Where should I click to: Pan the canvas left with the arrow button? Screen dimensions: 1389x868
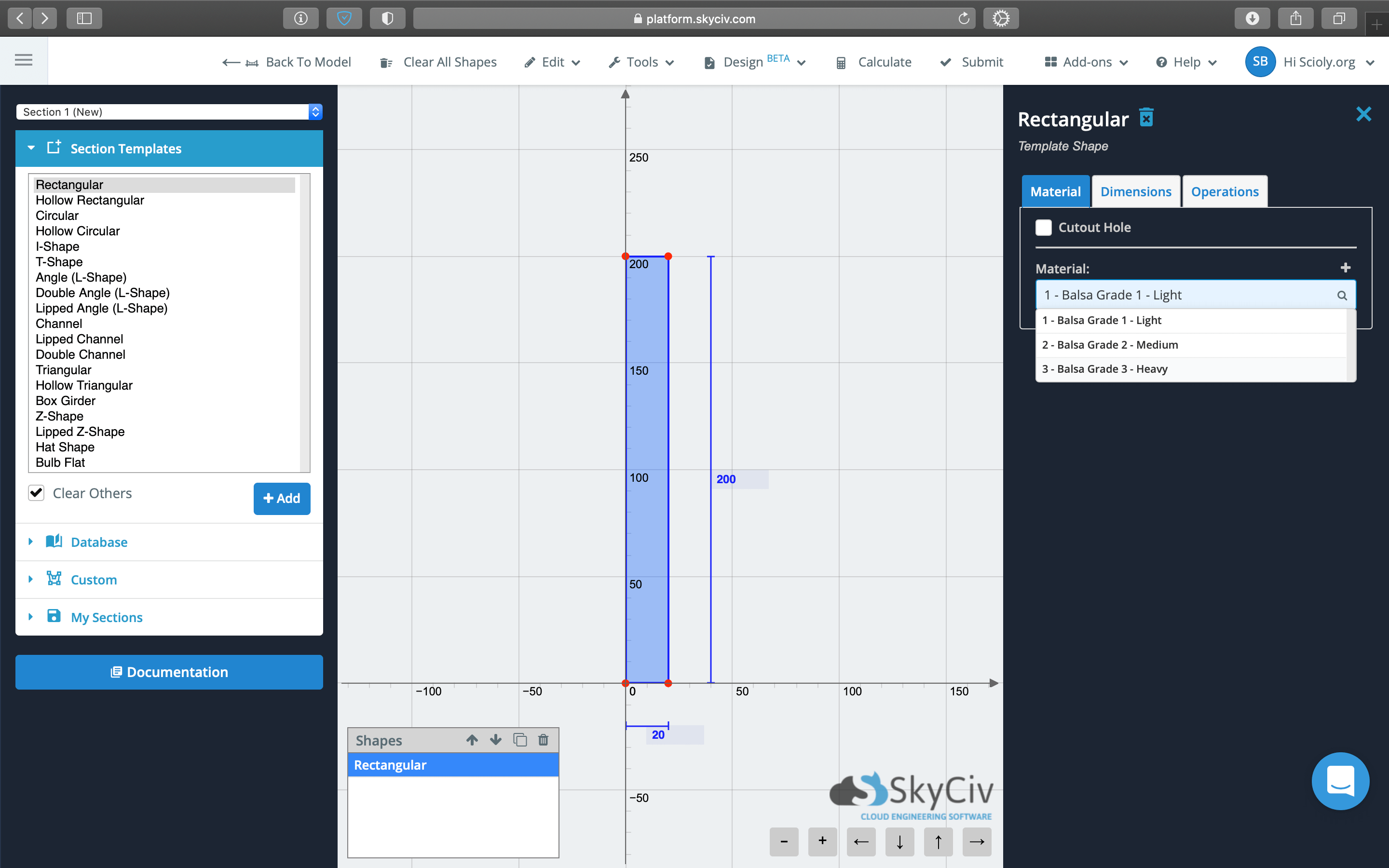(x=860, y=841)
